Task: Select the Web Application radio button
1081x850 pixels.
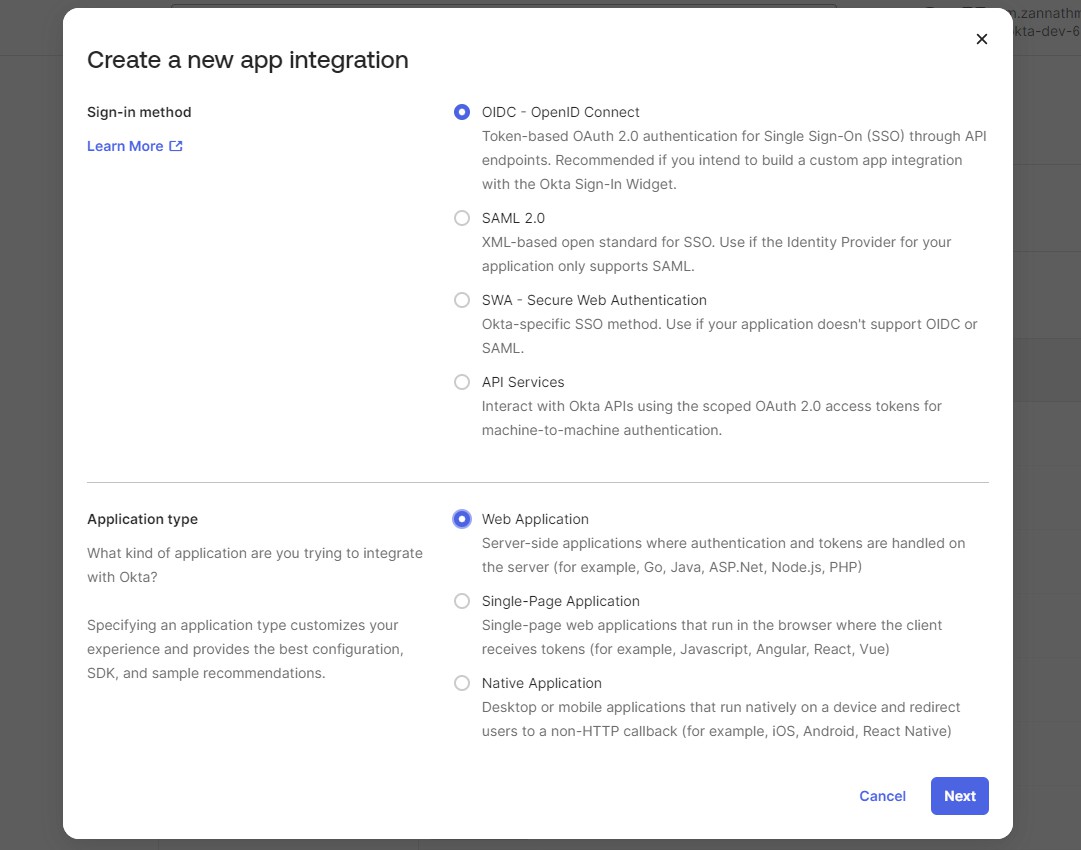Action: point(461,519)
